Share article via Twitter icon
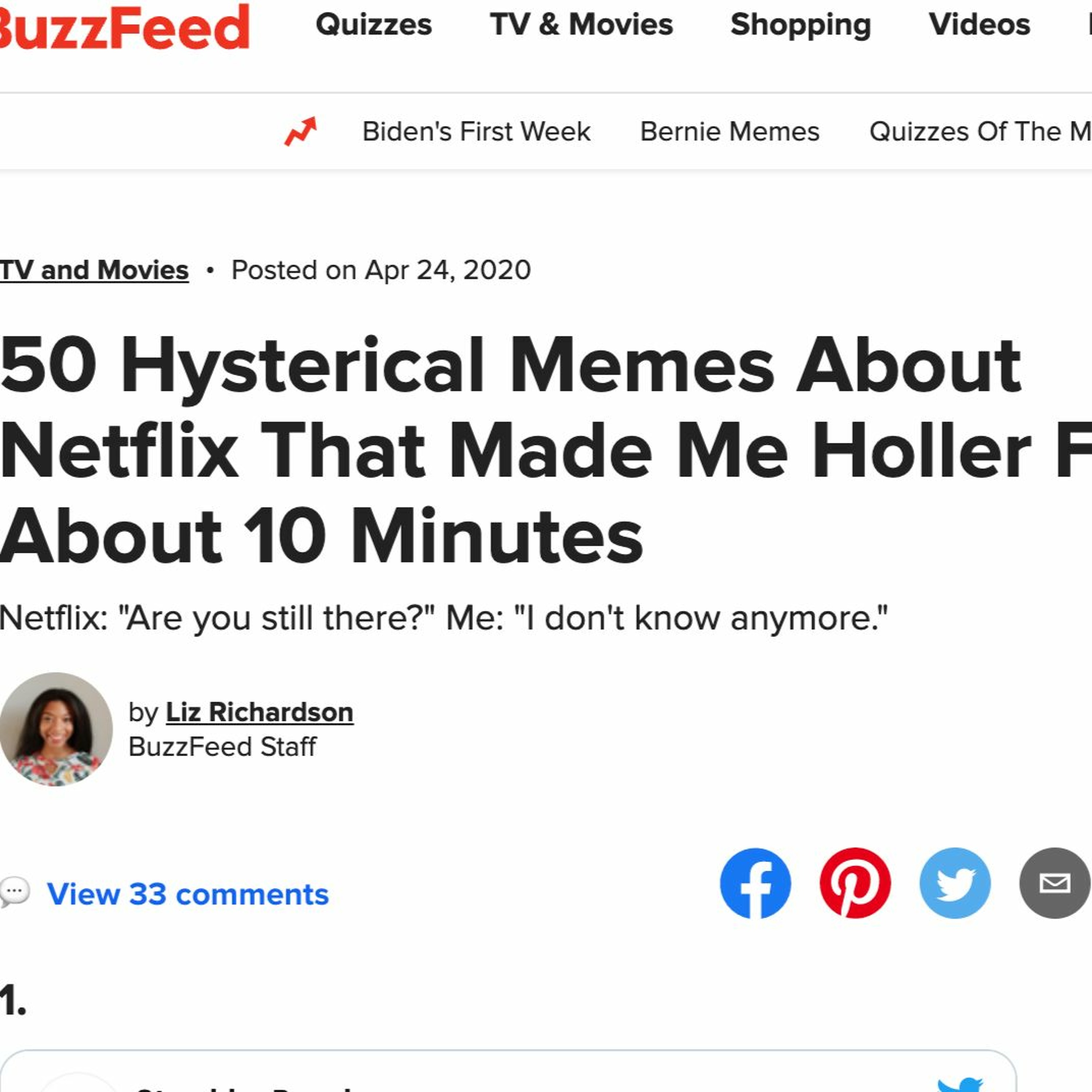Screen dimensions: 1092x1092 tap(955, 883)
